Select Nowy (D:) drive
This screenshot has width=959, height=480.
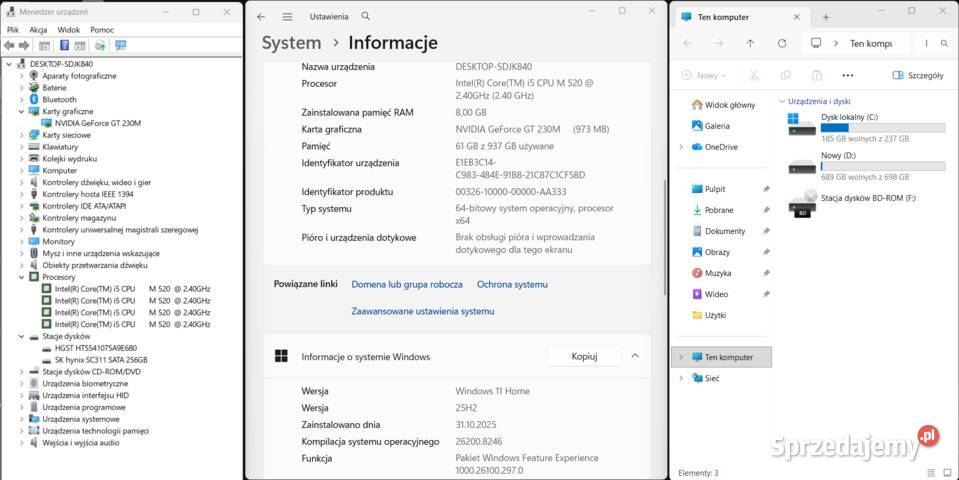point(867,166)
